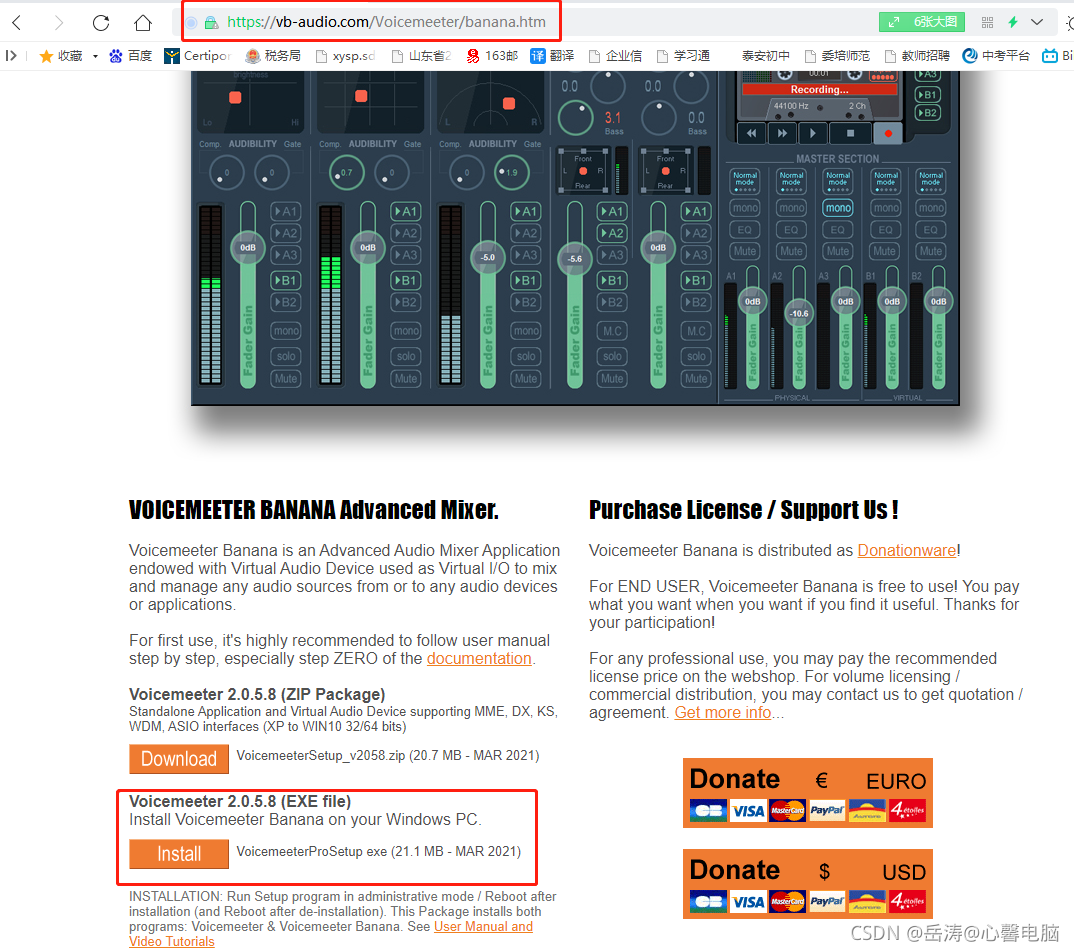Click the Donate USD button

[x=808, y=884]
